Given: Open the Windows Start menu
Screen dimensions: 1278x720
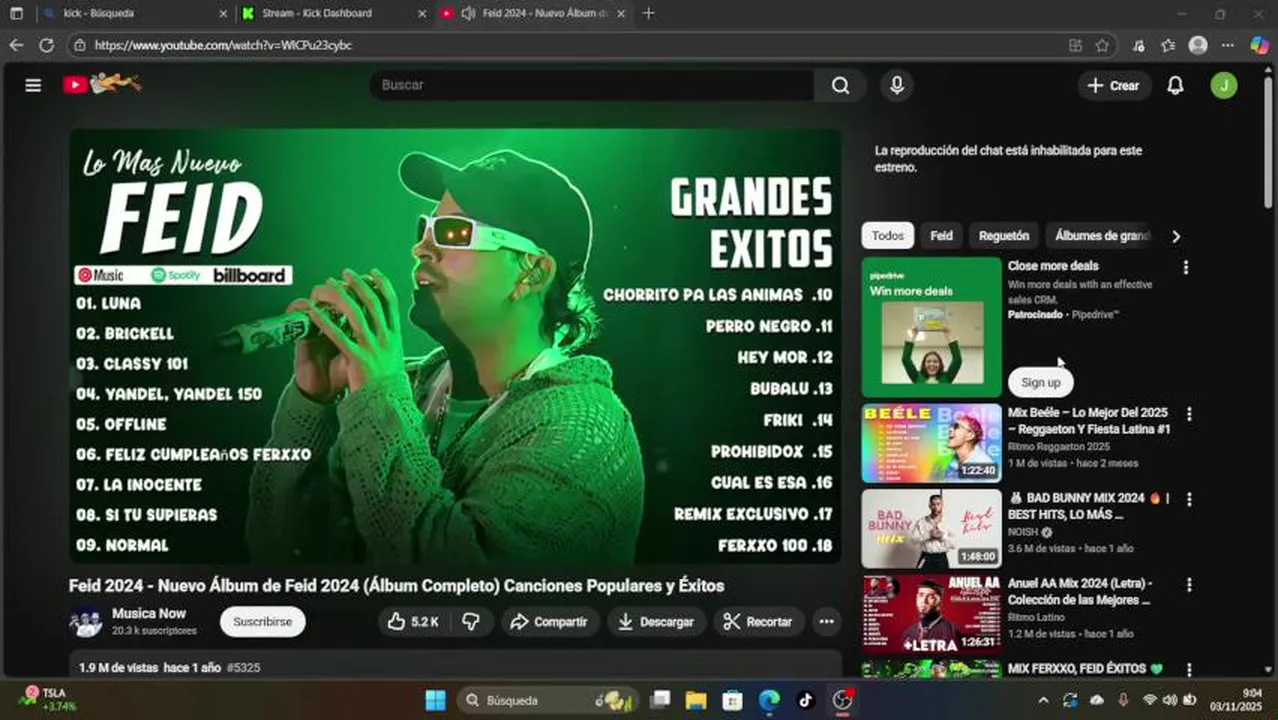Looking at the screenshot, I should 436,700.
